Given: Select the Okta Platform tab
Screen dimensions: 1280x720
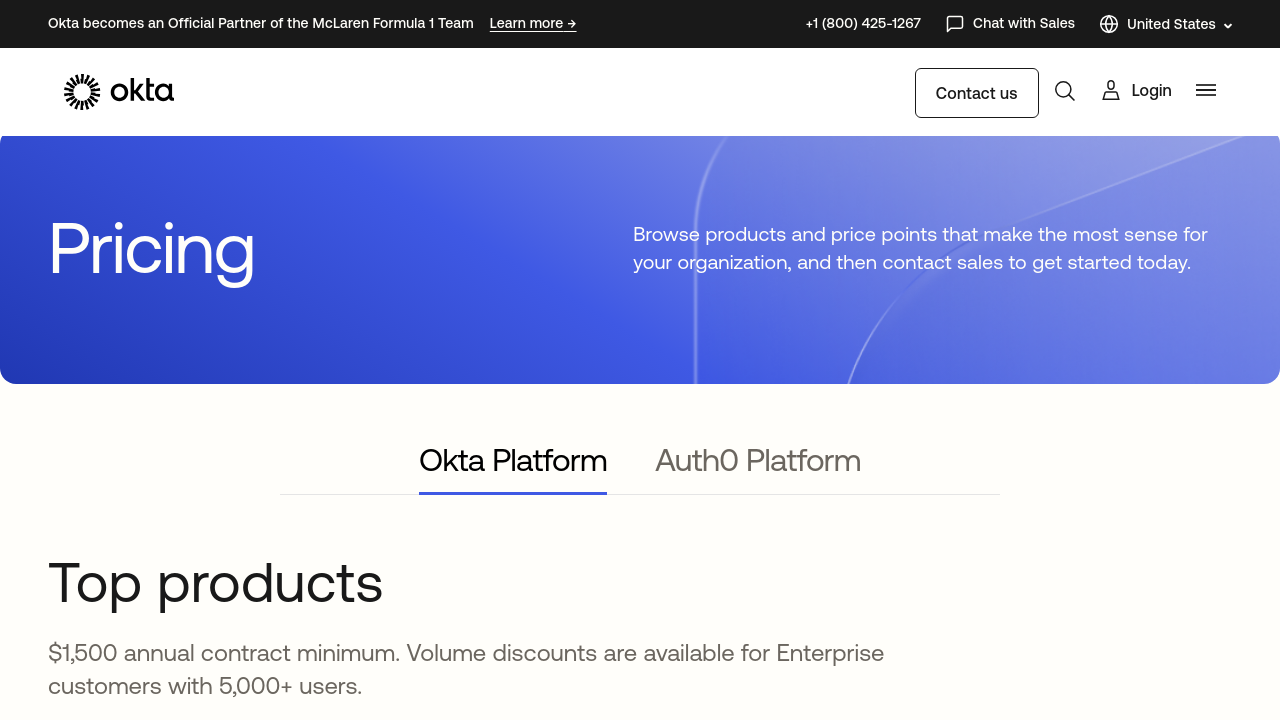Looking at the screenshot, I should pos(513,461).
